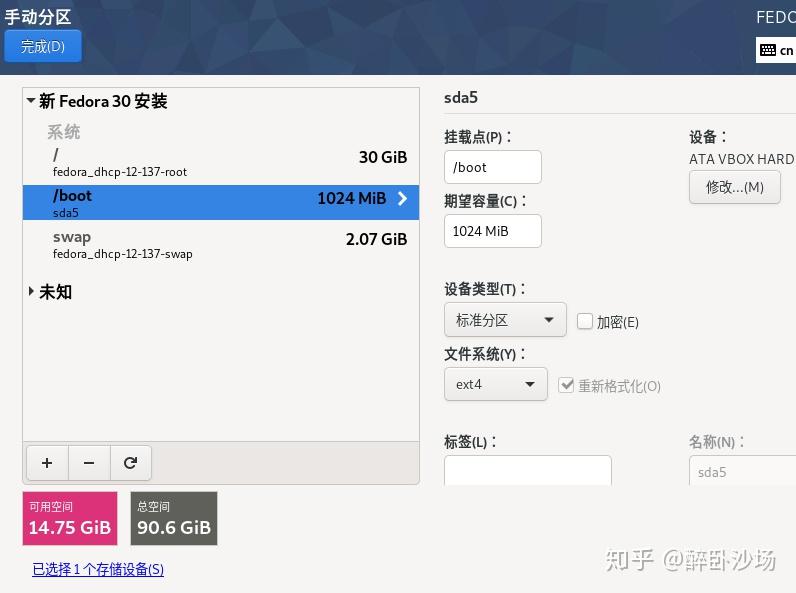Click the 2.07 GiB swap size value
The width and height of the screenshot is (796, 593).
pyautogui.click(x=376, y=239)
